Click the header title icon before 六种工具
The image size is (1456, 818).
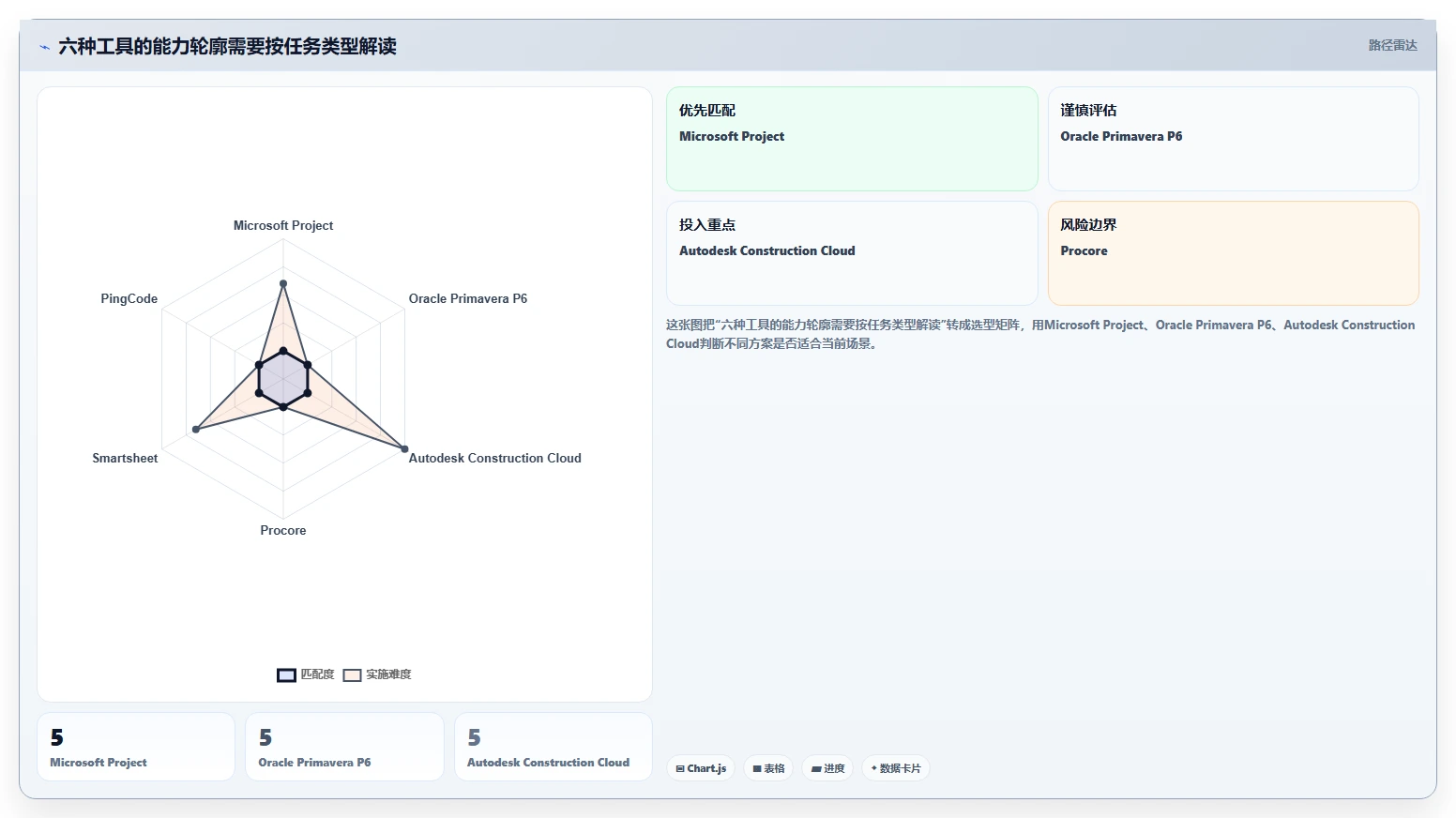pos(44,47)
